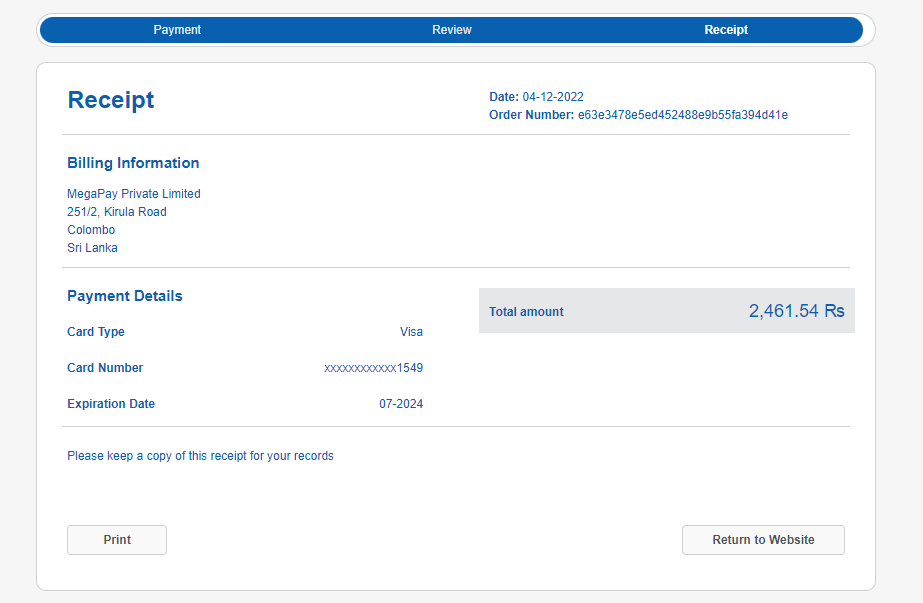Click the Receipt page heading
The width and height of the screenshot is (923, 603).
coord(111,100)
